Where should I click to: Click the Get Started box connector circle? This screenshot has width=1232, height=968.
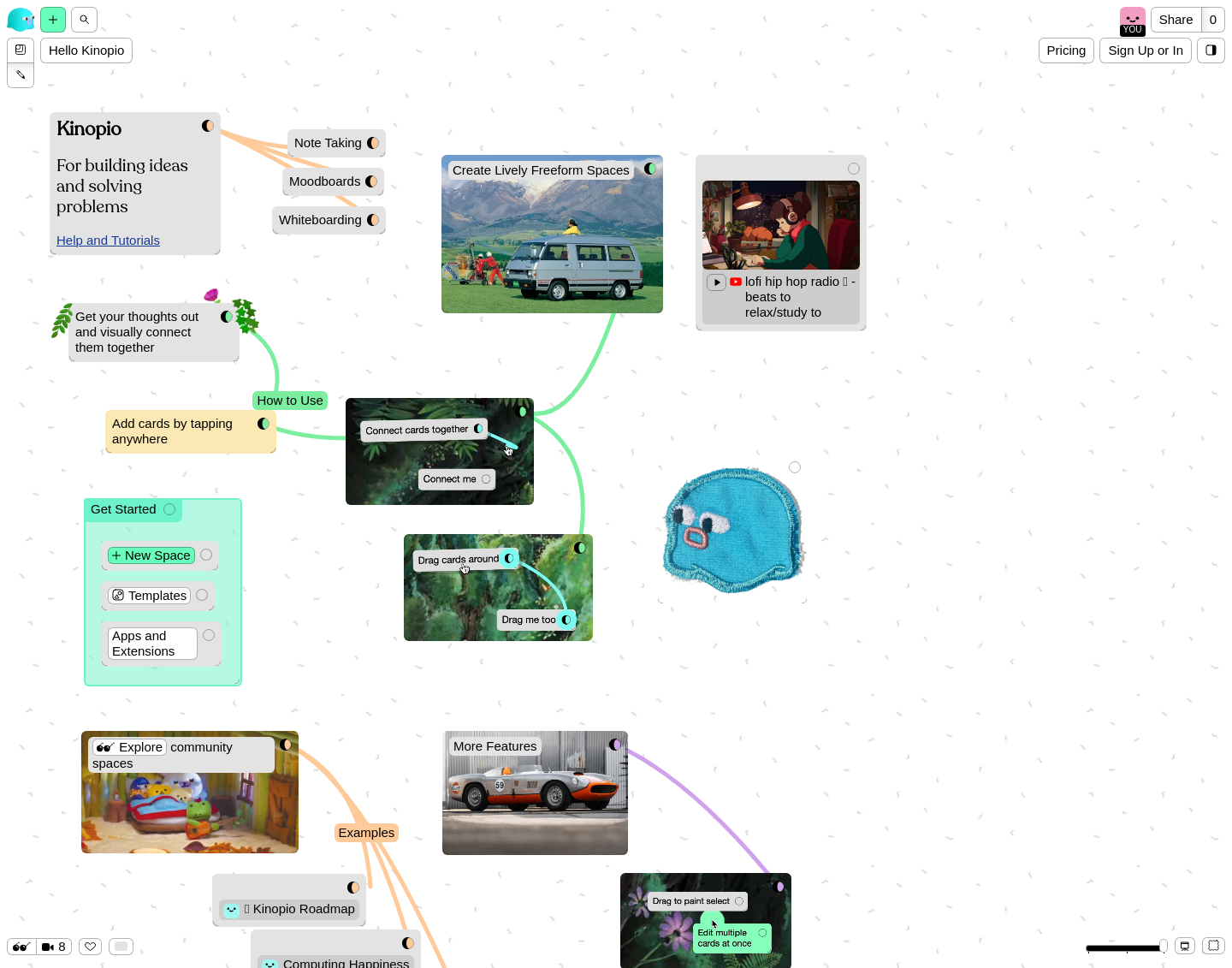click(169, 509)
